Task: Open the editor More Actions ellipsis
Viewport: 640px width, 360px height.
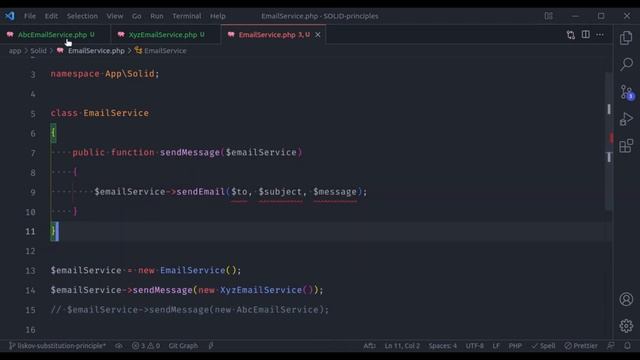Action: pos(600,35)
